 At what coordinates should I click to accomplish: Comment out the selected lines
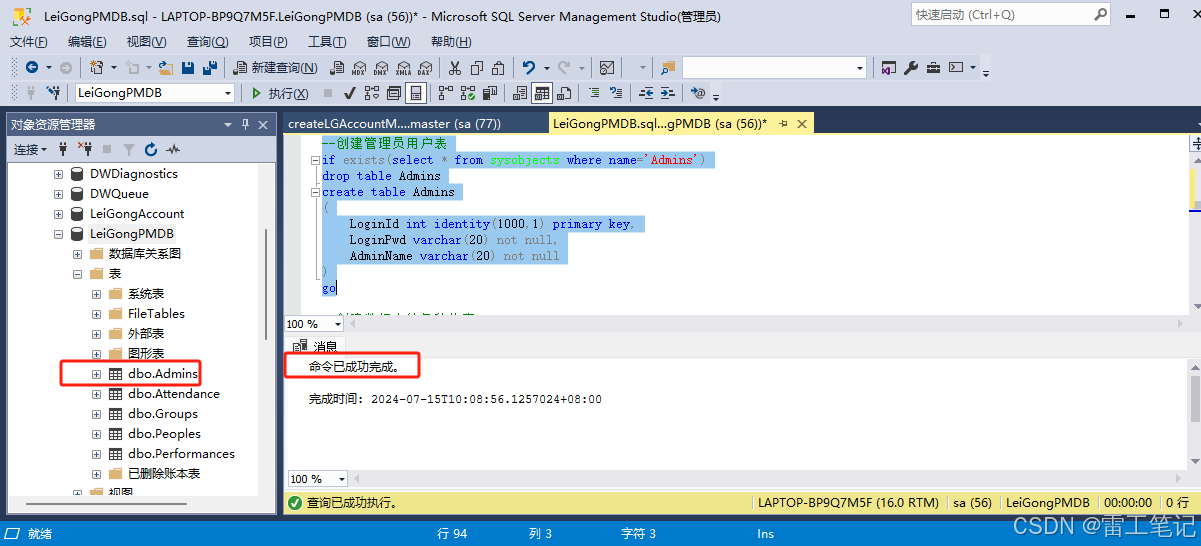[x=595, y=93]
